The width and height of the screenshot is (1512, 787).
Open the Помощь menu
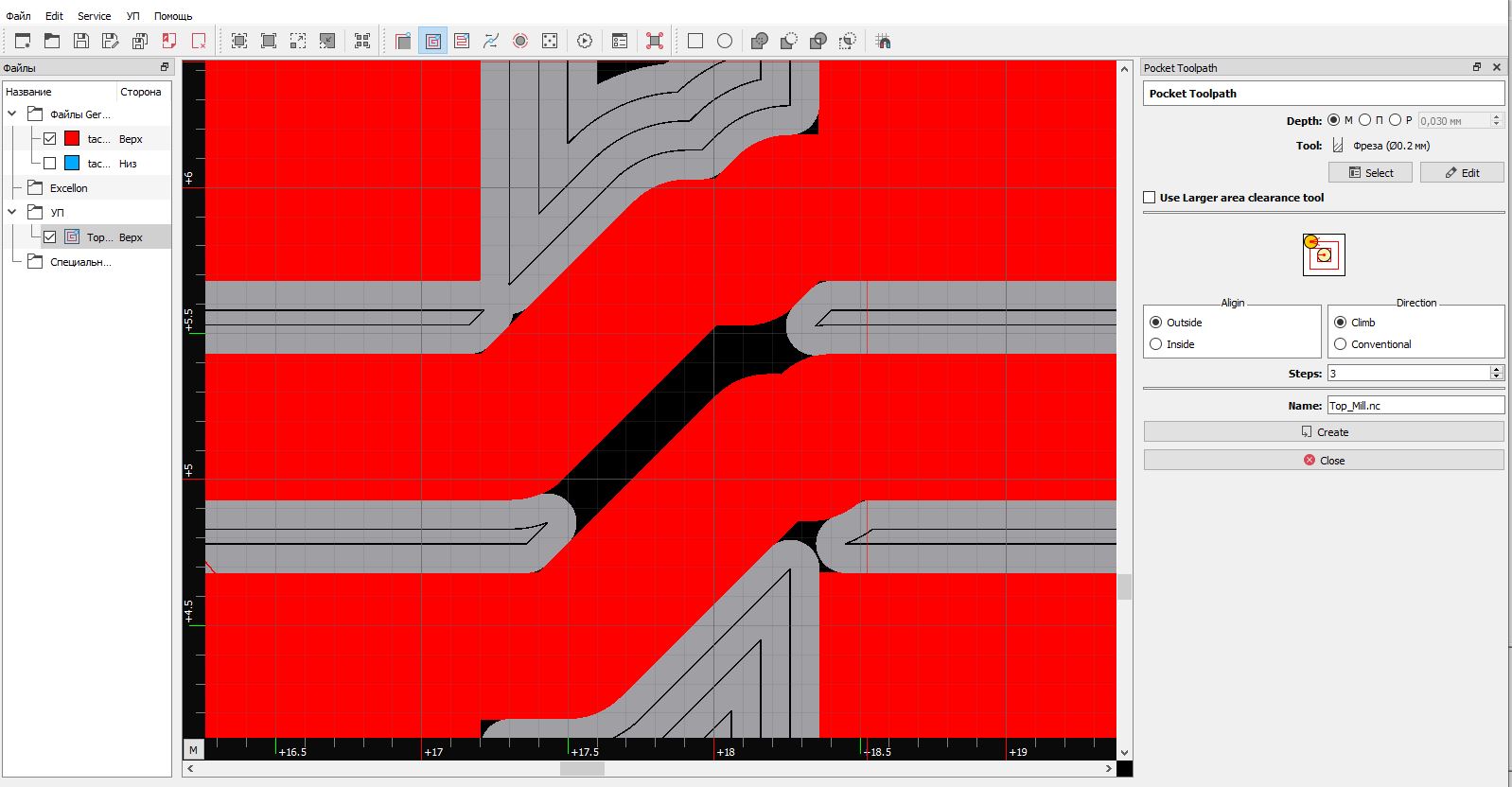[173, 16]
